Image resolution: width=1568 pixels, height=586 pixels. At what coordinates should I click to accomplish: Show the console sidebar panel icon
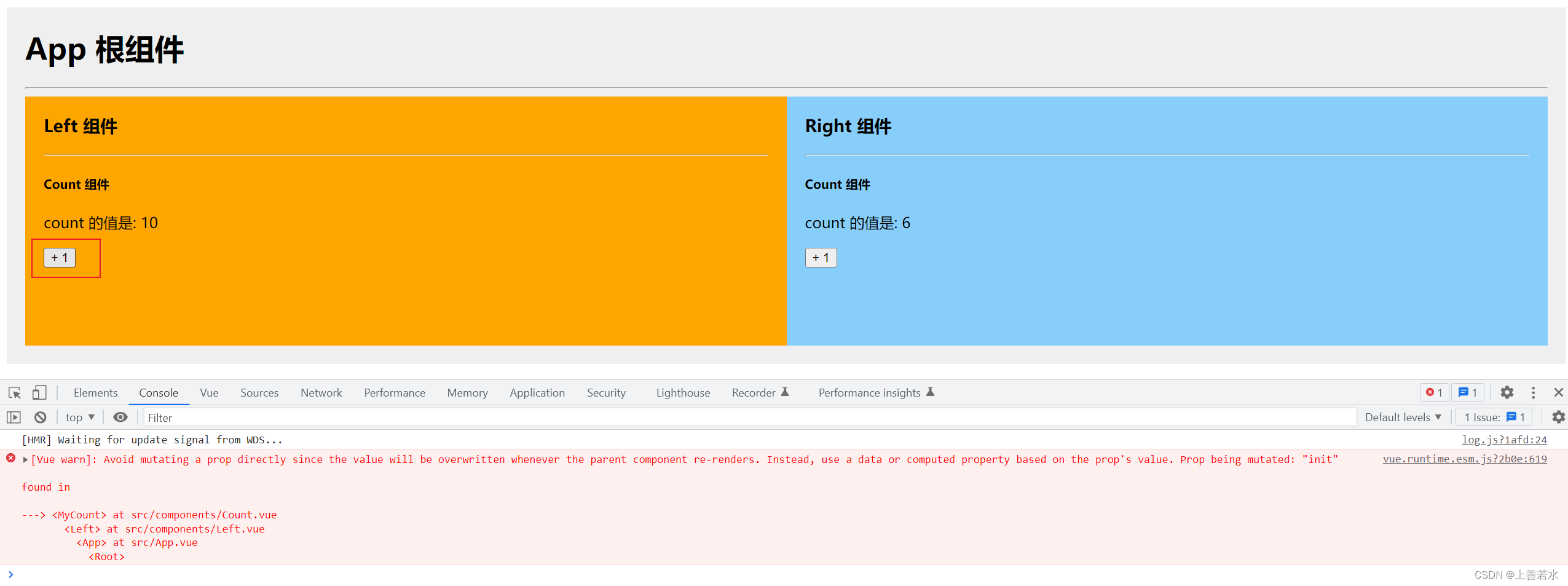[x=14, y=418]
